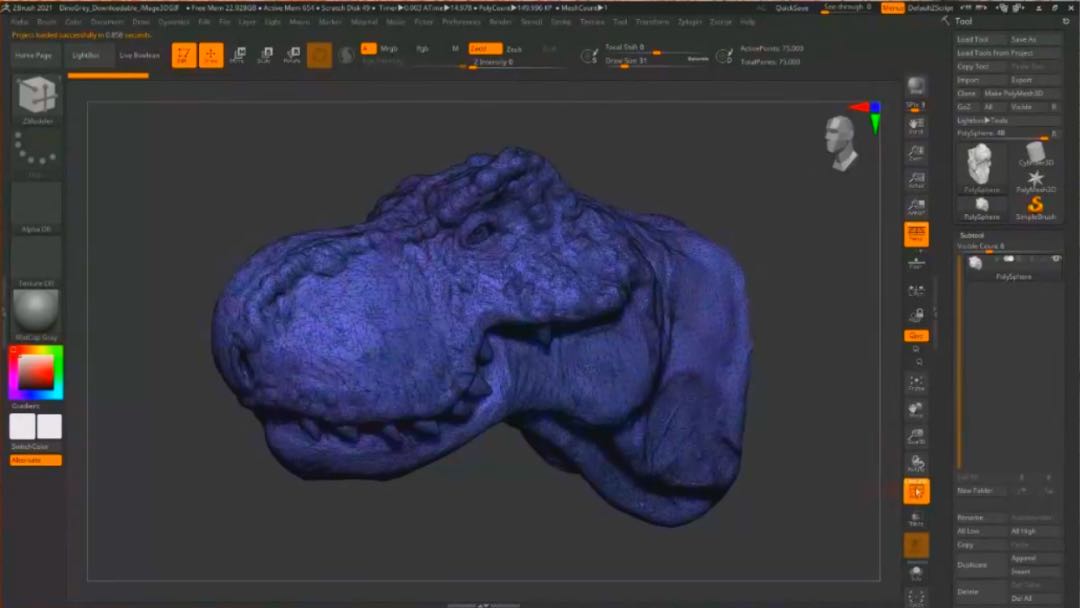Screen dimensions: 1080x608
Task: Toggle PolySphere subtool visibility eye
Action: (1055, 259)
